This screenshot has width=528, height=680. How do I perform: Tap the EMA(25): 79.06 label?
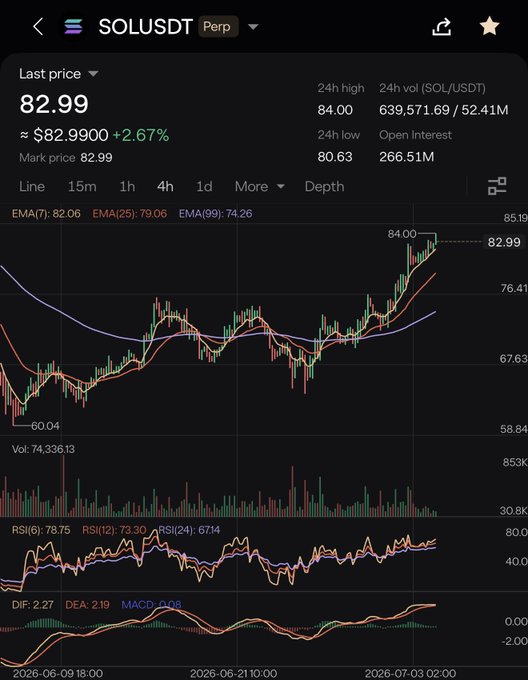click(130, 213)
